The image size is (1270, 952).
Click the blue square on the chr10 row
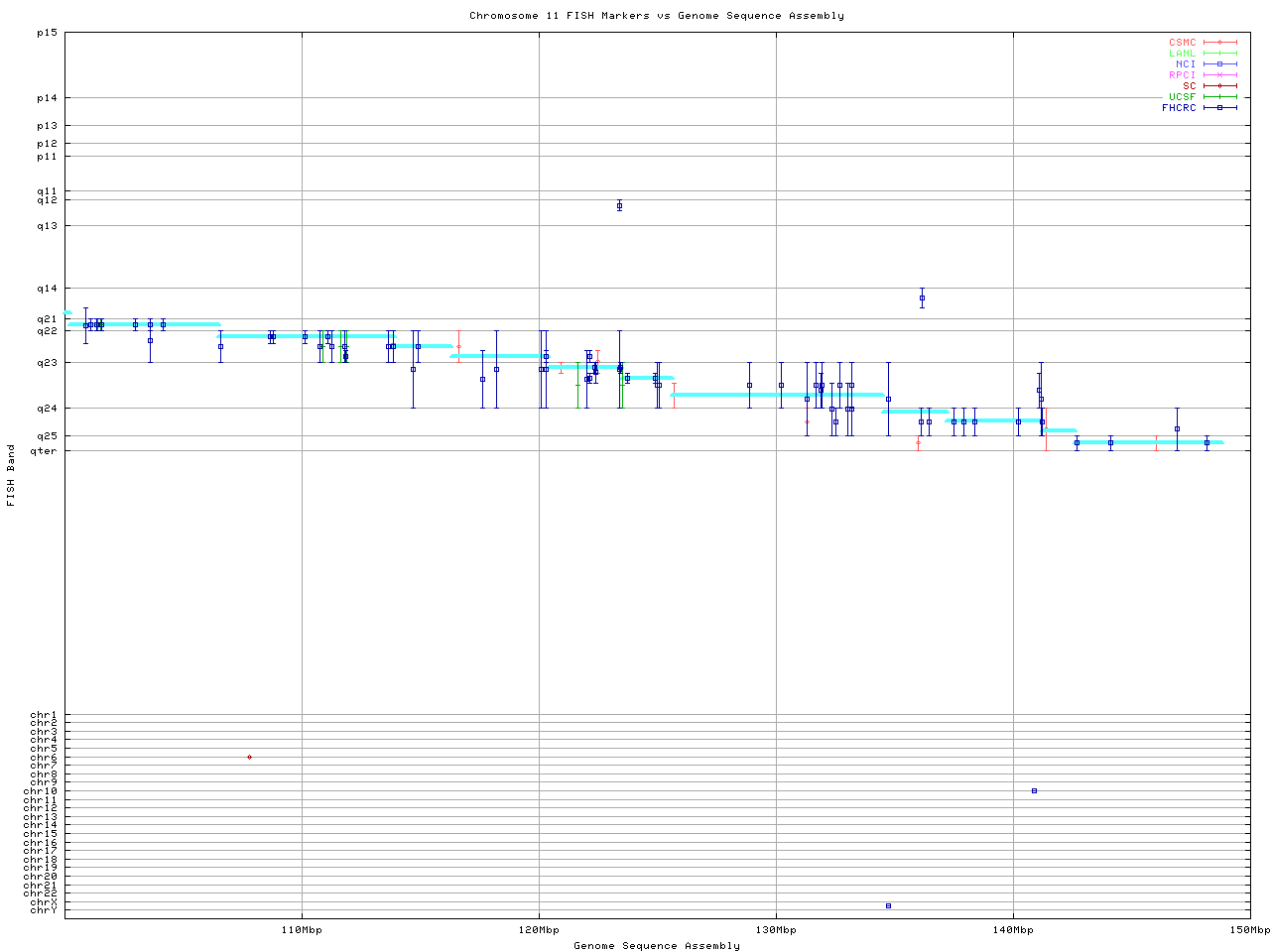pos(1034,790)
